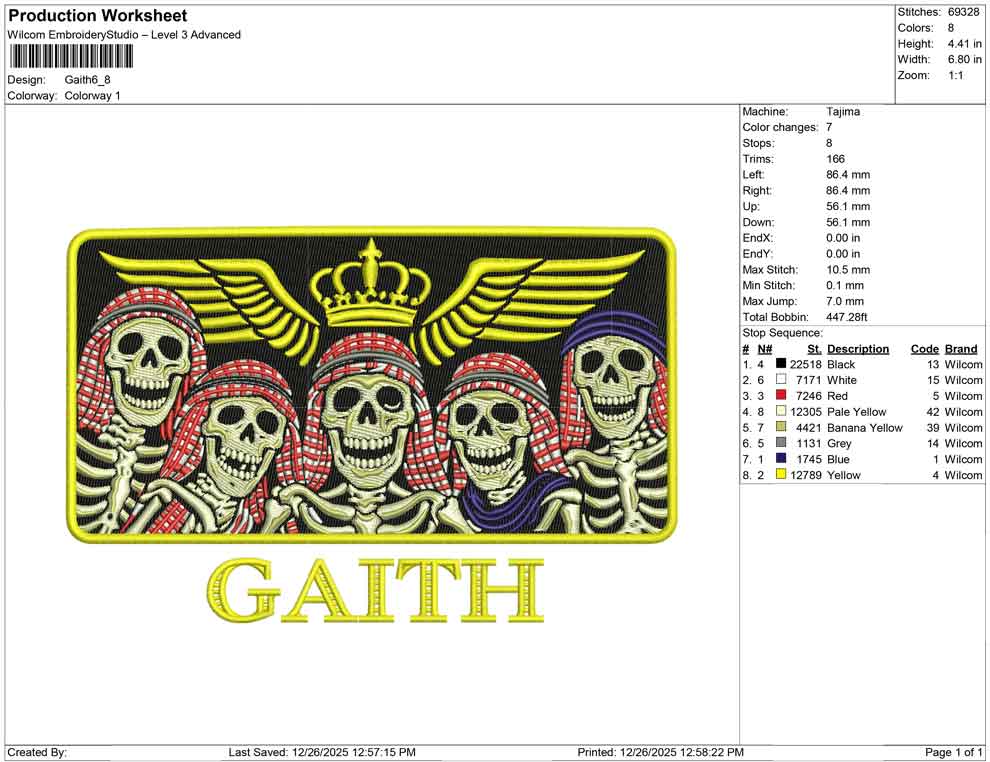Click the Code column header
The height and width of the screenshot is (762, 990).
(x=925, y=348)
